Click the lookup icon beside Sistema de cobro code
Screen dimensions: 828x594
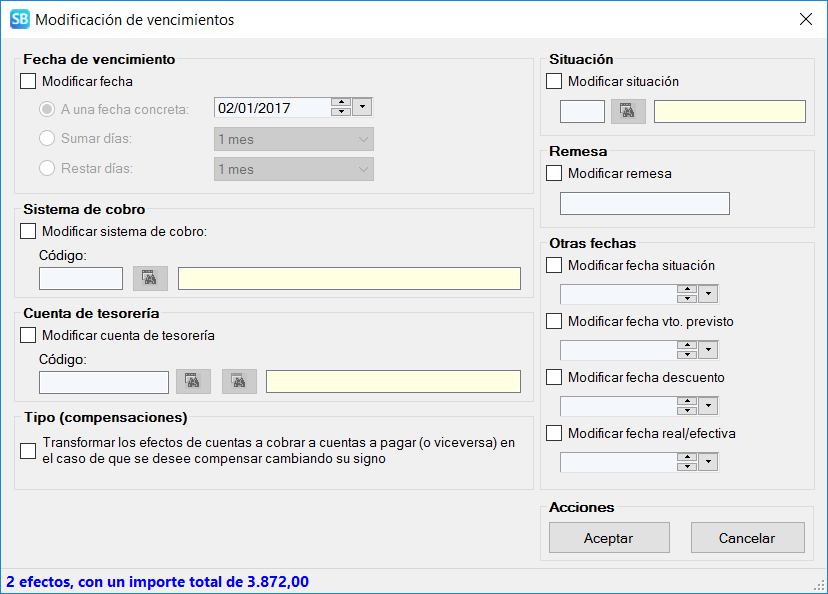[x=150, y=278]
